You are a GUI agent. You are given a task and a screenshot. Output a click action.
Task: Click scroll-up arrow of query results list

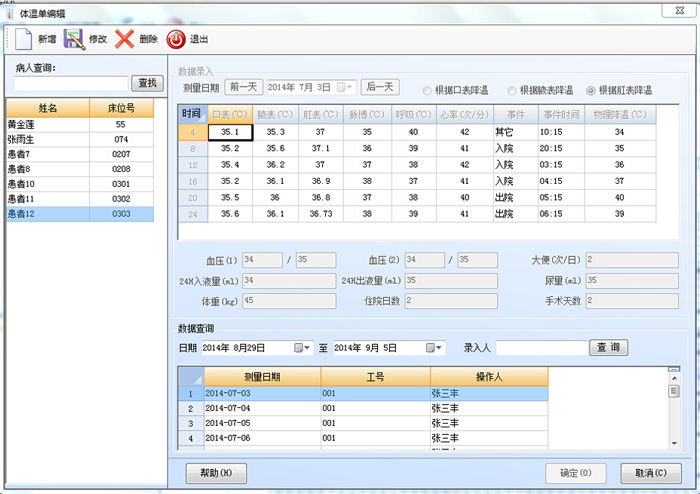click(x=674, y=378)
